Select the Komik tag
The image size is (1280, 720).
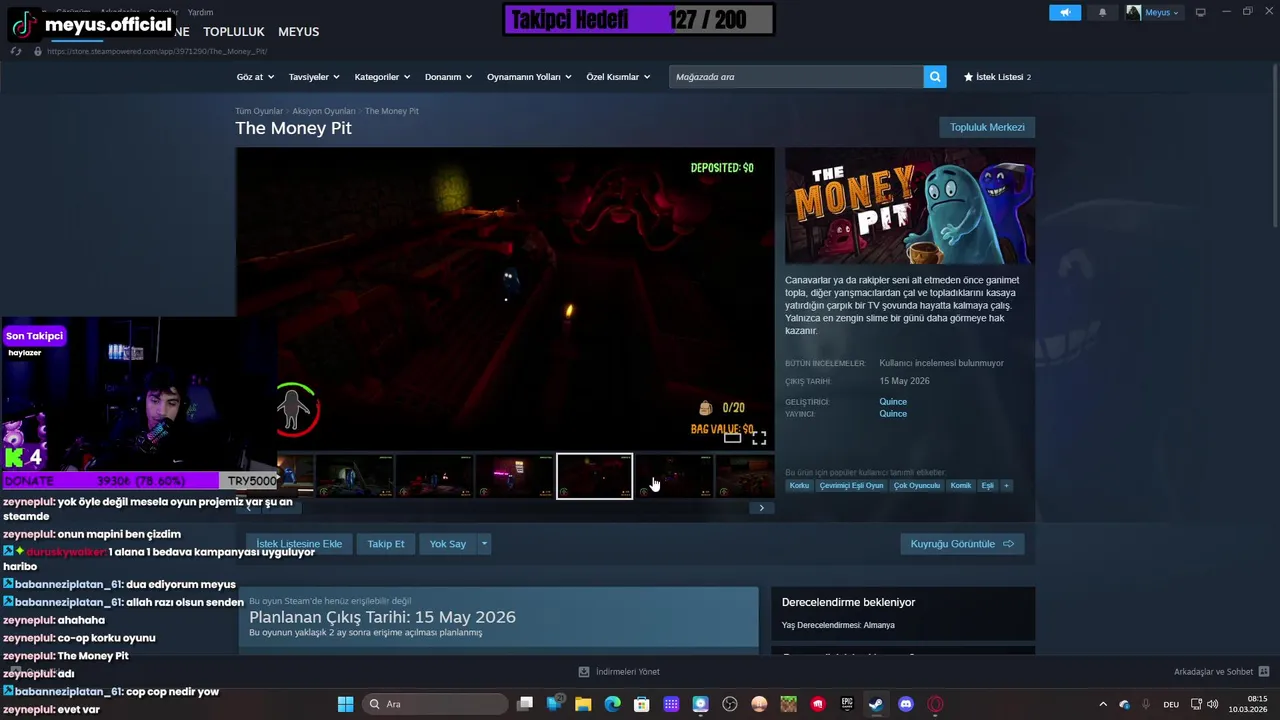[x=961, y=486]
